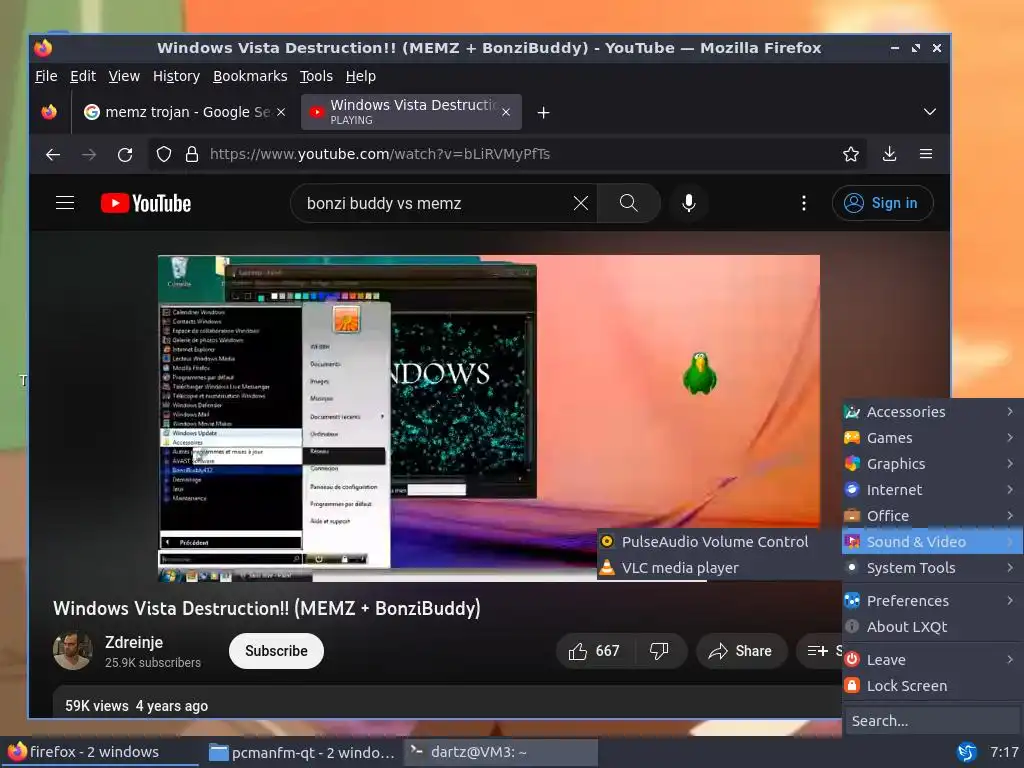The image size is (1024, 768).
Task: Click the video player thumbnail
Action: coord(488,418)
